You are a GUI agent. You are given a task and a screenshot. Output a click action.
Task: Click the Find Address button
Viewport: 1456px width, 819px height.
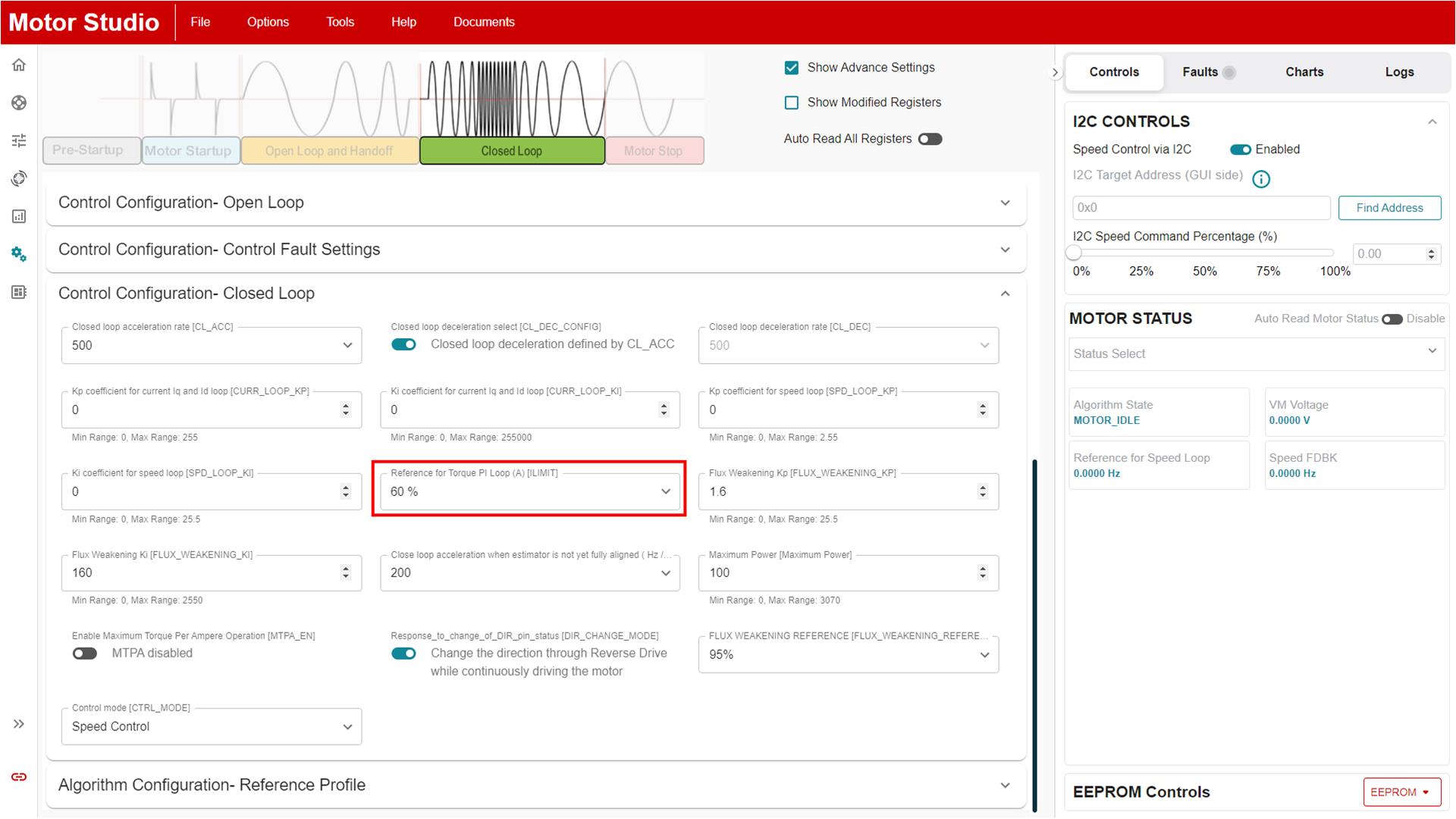pyautogui.click(x=1389, y=208)
